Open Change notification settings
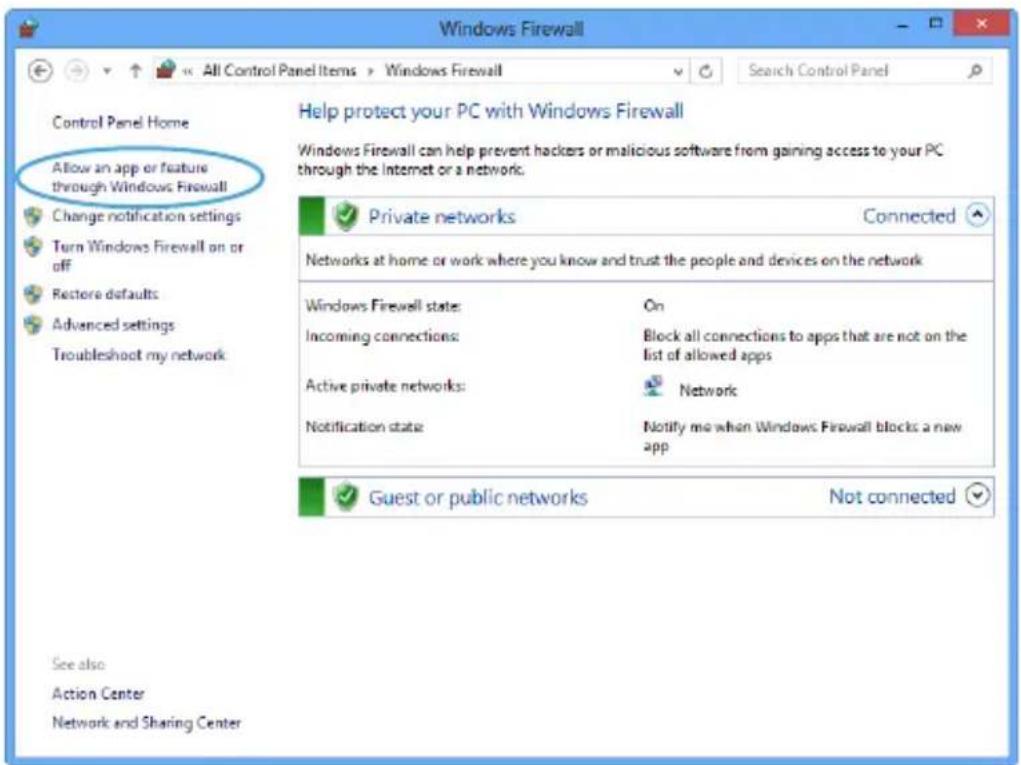The height and width of the screenshot is (765, 1021). 147,216
